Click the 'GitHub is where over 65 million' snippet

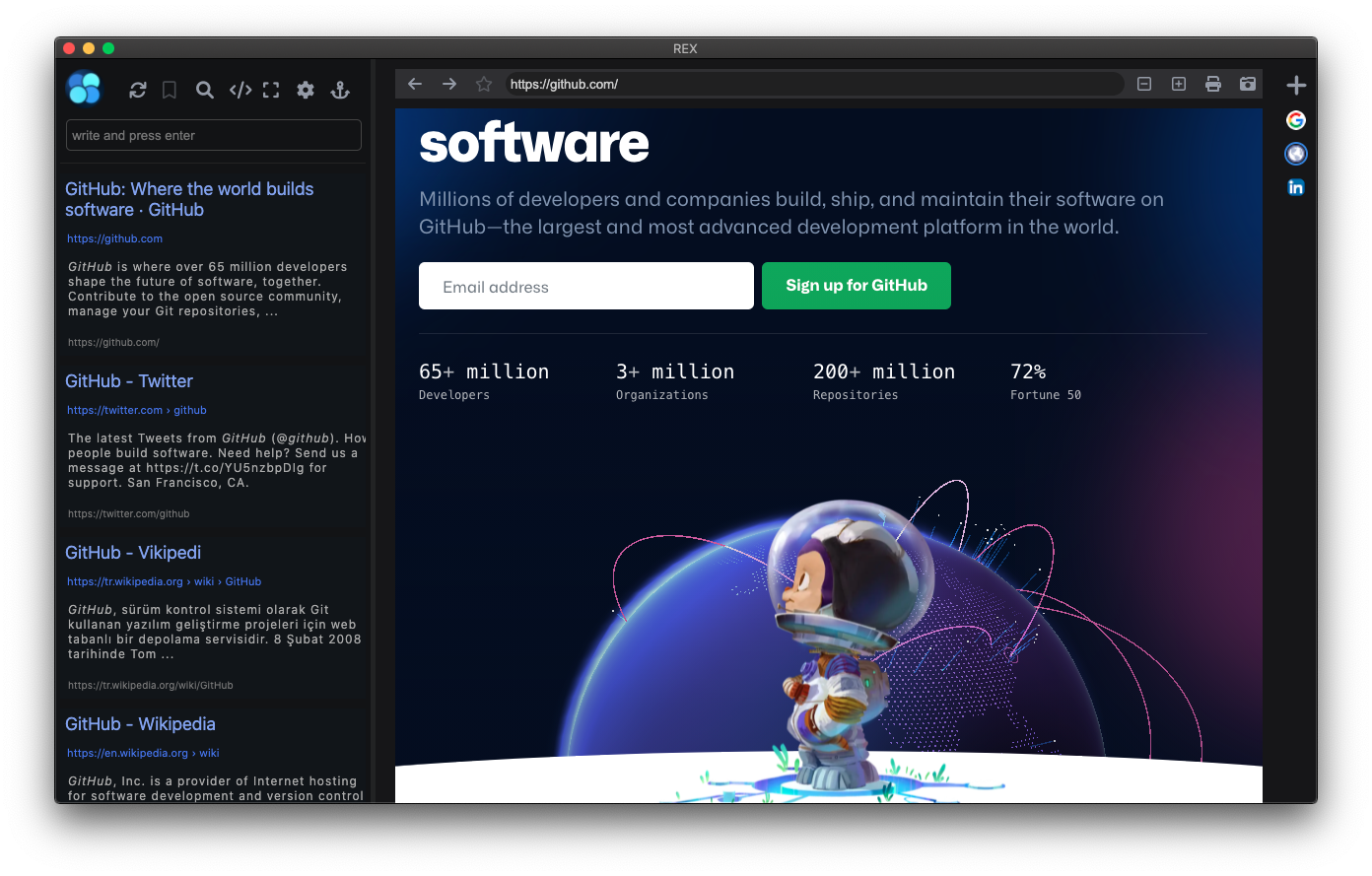(x=207, y=289)
